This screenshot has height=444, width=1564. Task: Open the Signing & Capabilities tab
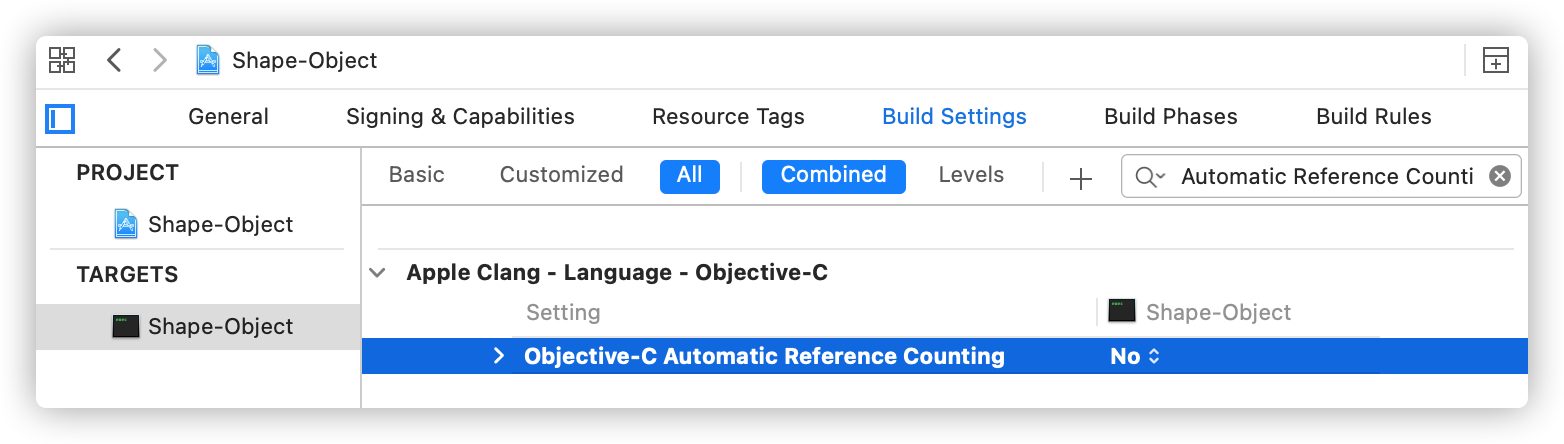click(x=460, y=117)
